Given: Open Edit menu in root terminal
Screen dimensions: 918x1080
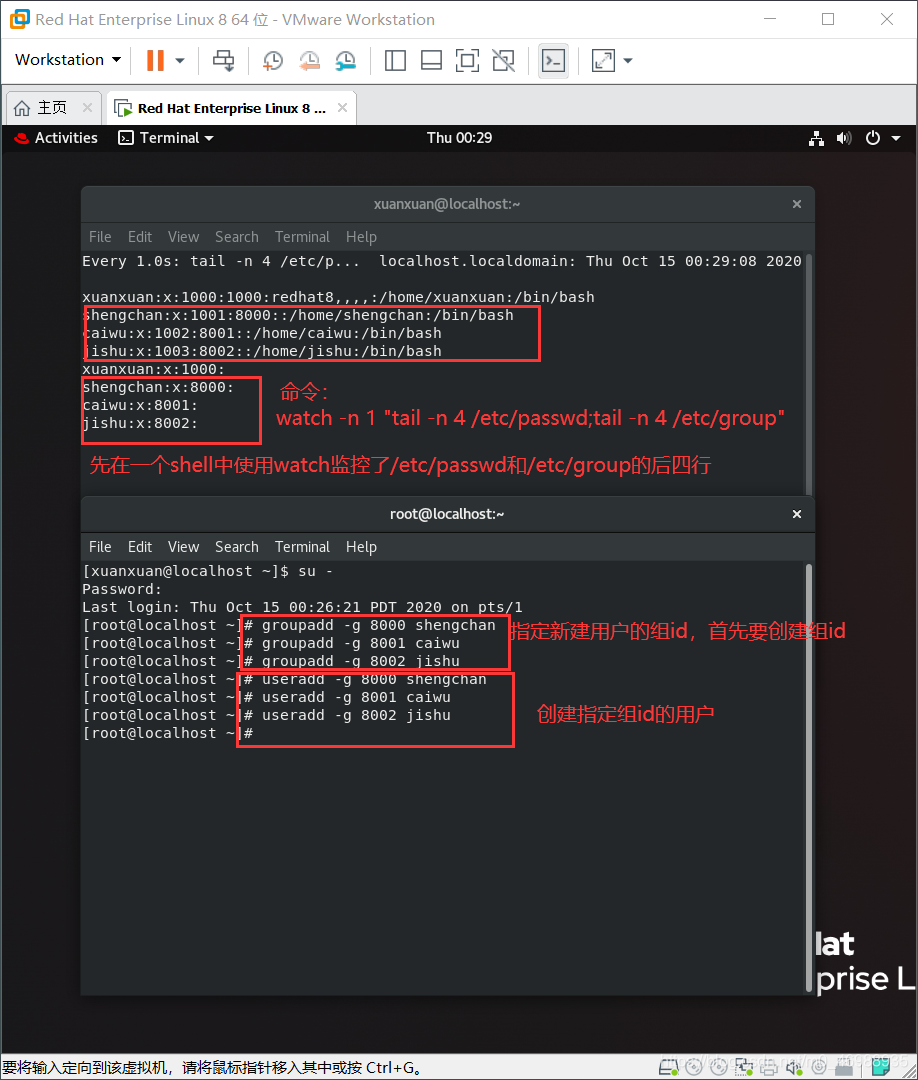Looking at the screenshot, I should click(140, 547).
